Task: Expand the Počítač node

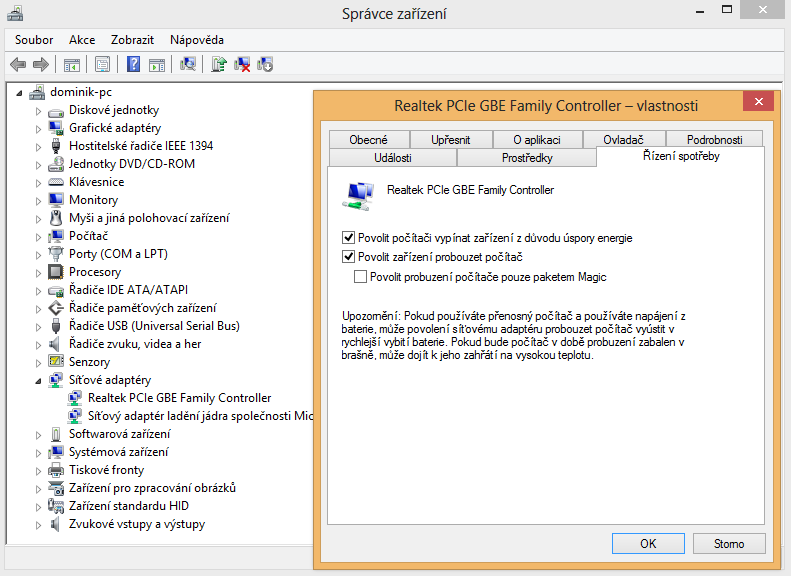Action: pos(38,237)
